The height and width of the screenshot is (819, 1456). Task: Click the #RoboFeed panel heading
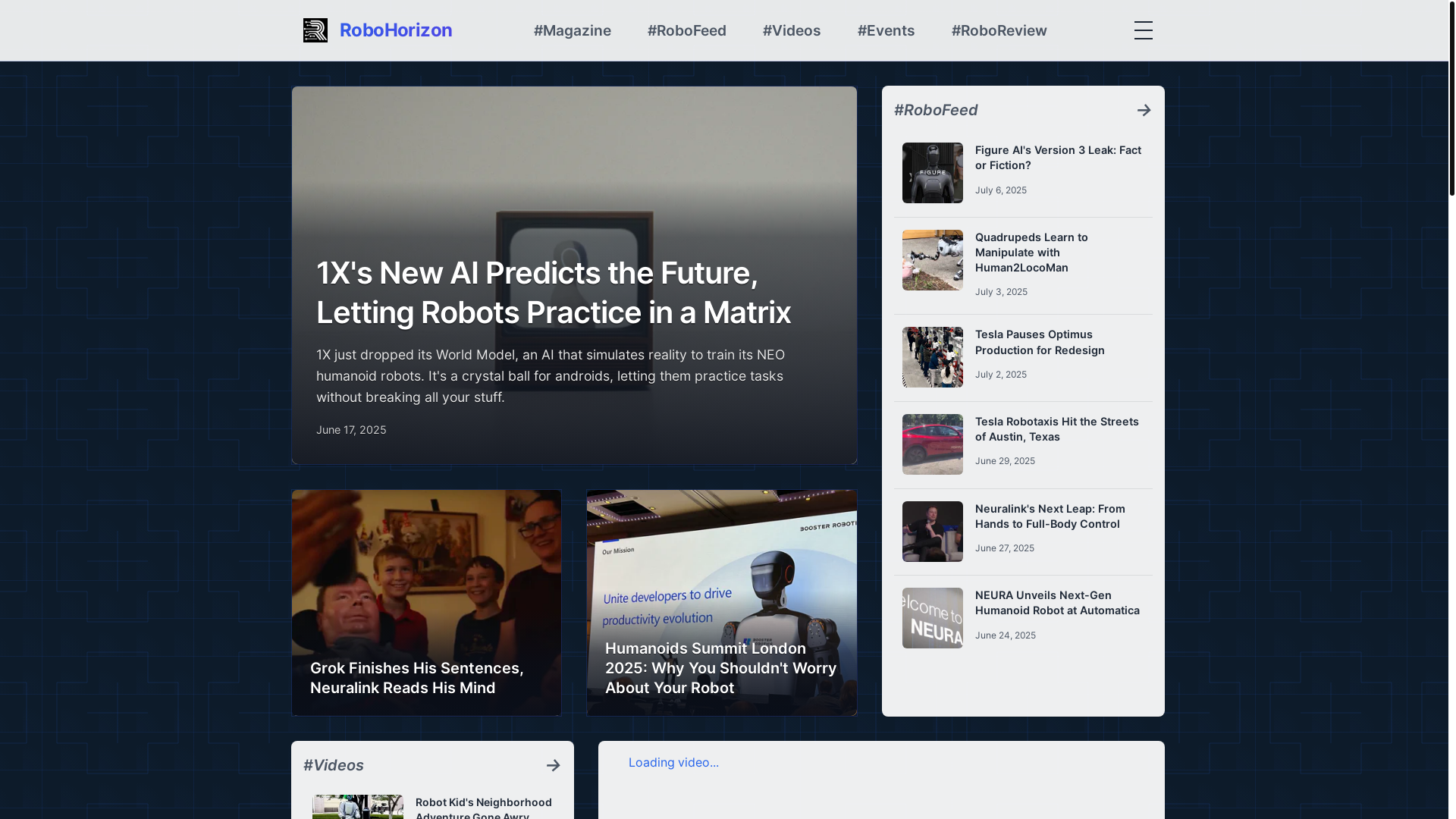click(x=936, y=111)
